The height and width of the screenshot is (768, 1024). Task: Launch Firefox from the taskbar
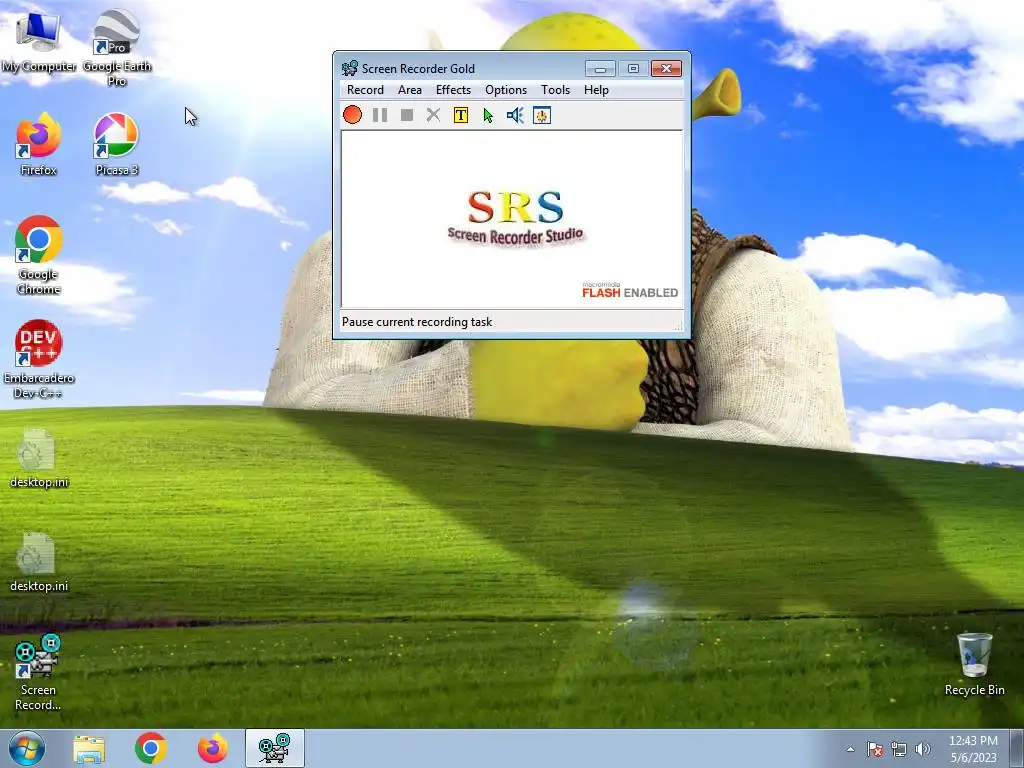coord(213,748)
